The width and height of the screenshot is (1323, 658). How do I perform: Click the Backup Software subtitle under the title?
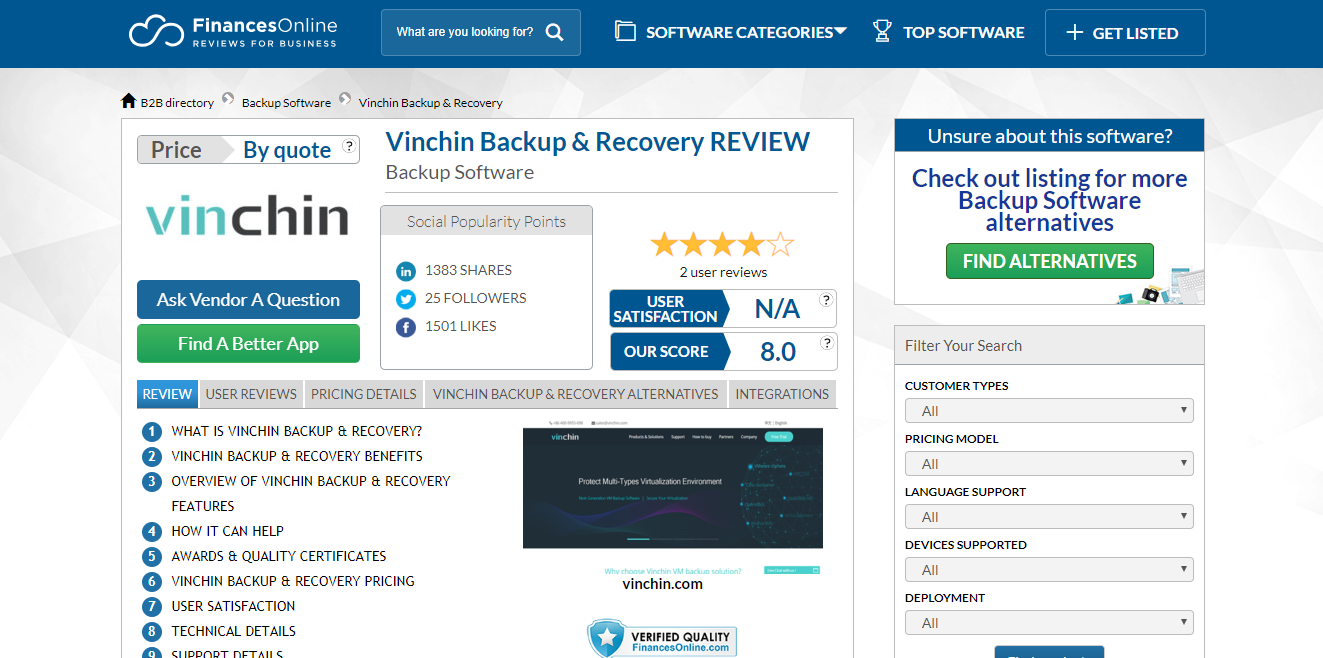460,172
